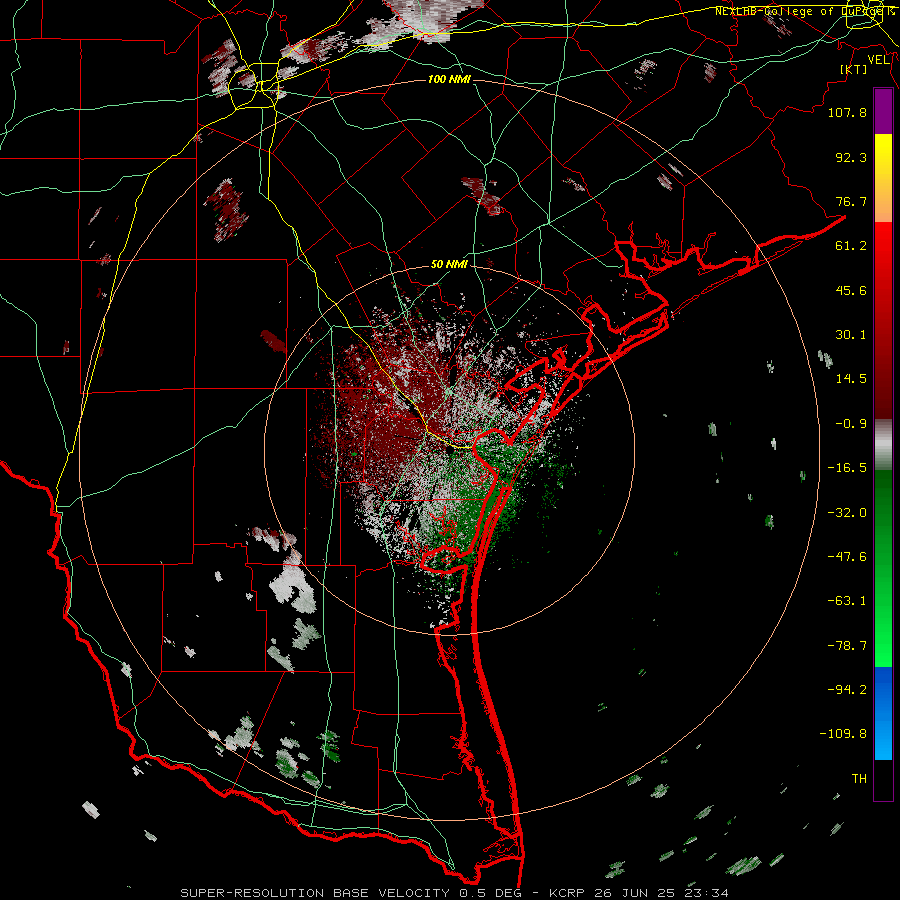Image resolution: width=900 pixels, height=900 pixels.
Task: Click the blue segment of velocity color bar
Action: pos(883,713)
